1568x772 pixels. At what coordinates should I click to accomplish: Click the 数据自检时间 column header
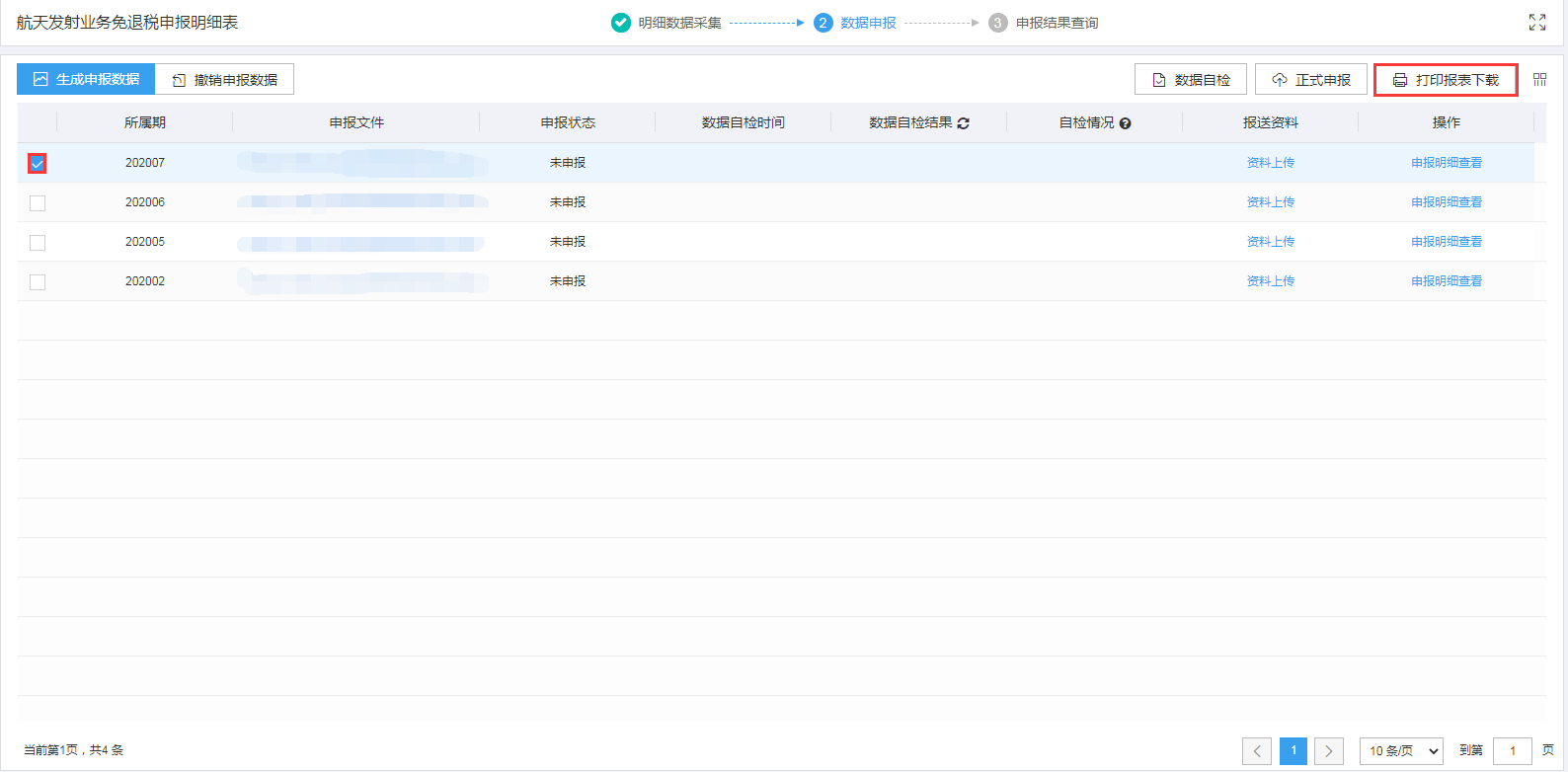coord(744,123)
